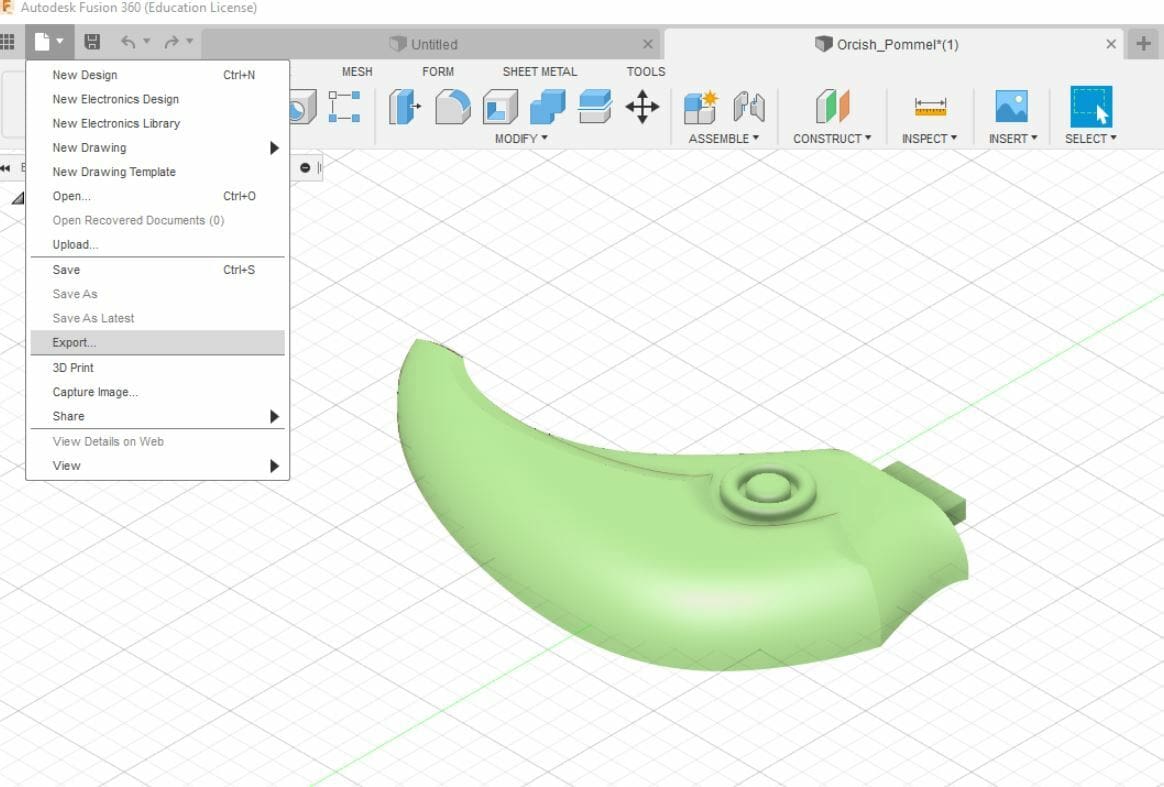Switch to the Orcish_Pommel document tab

tap(893, 45)
